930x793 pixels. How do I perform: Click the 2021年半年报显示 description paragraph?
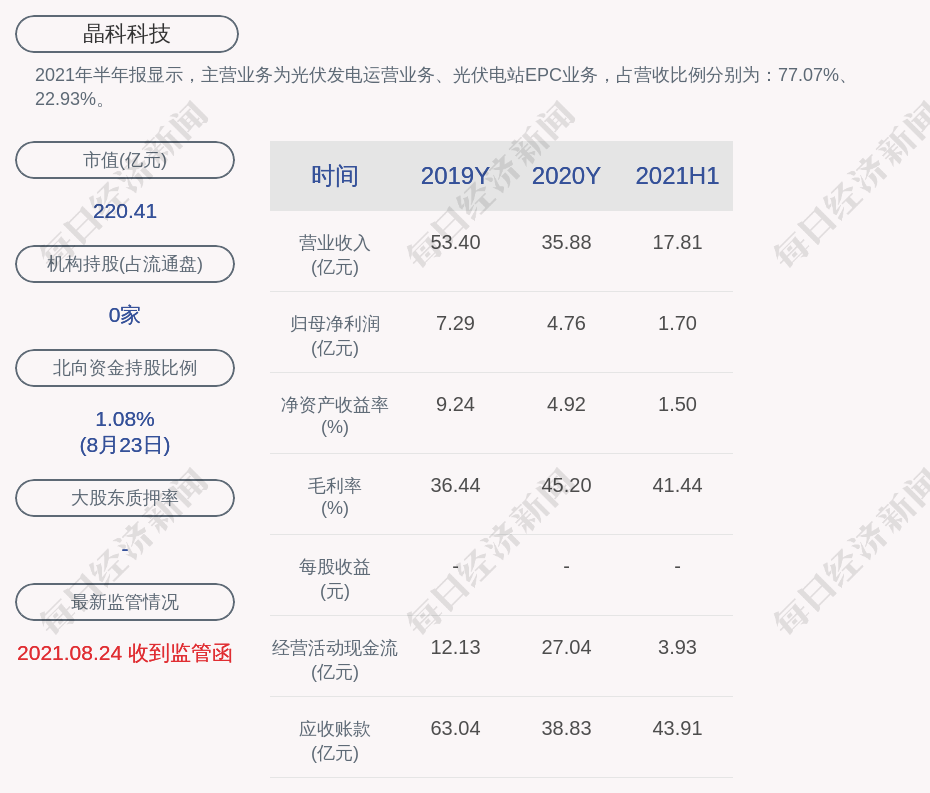(444, 87)
